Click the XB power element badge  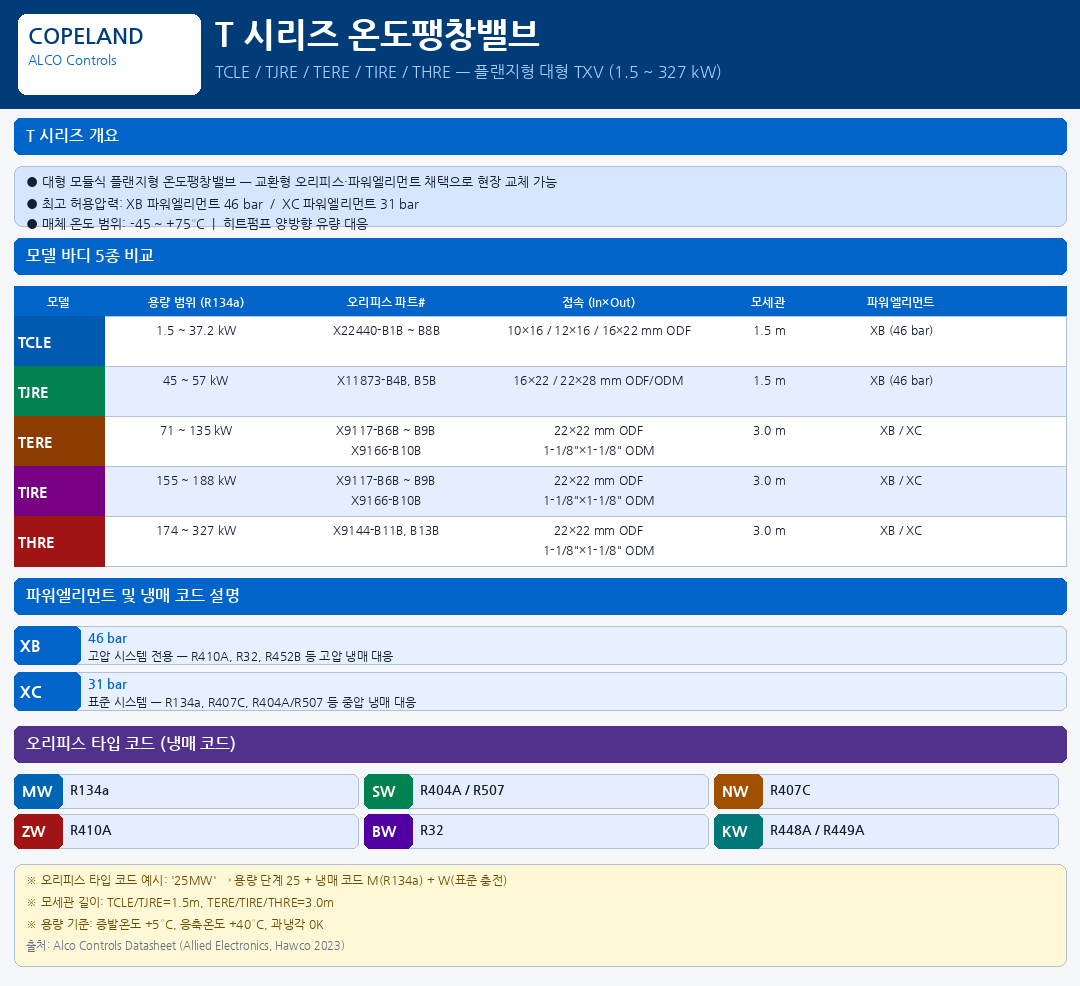[x=47, y=646]
